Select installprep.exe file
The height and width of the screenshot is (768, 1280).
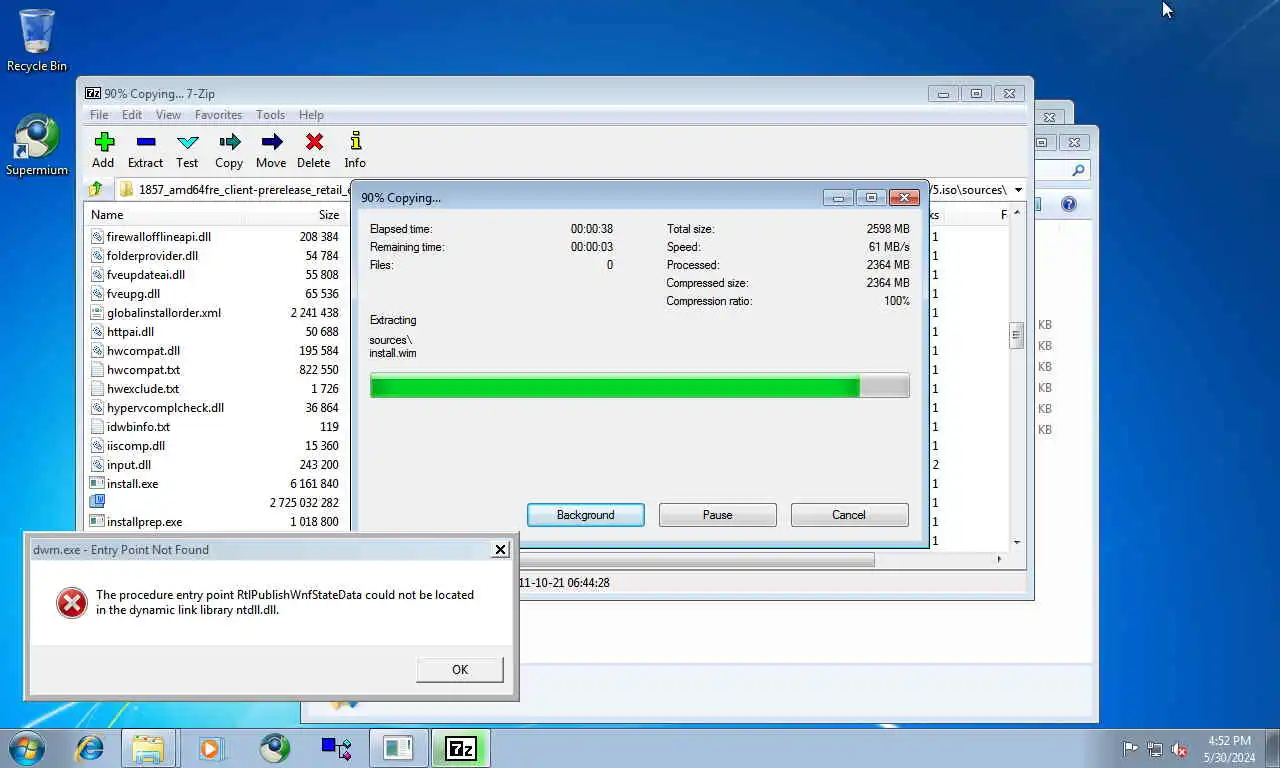[x=144, y=522]
